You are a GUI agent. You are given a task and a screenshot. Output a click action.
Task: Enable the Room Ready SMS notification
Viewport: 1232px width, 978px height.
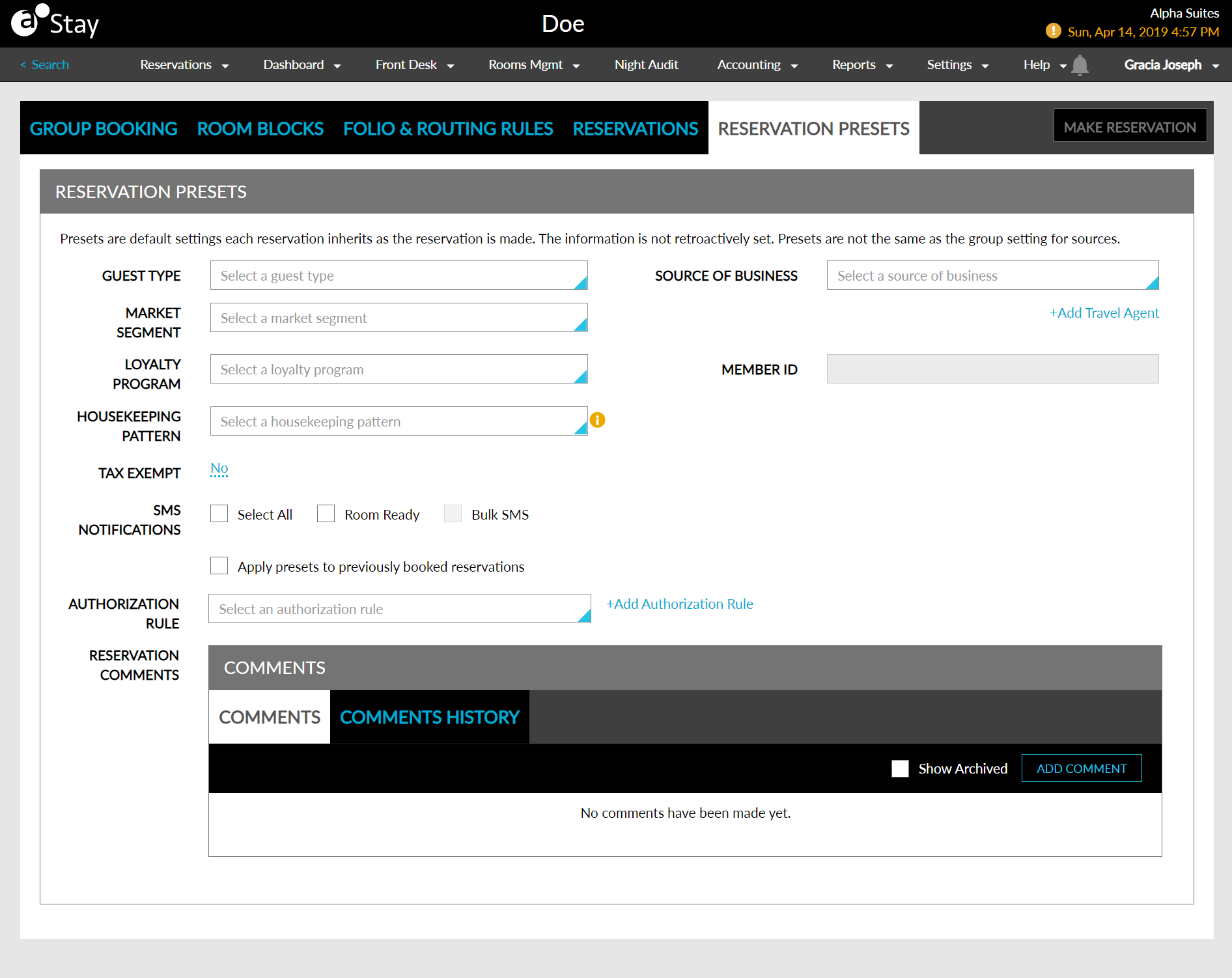coord(326,513)
